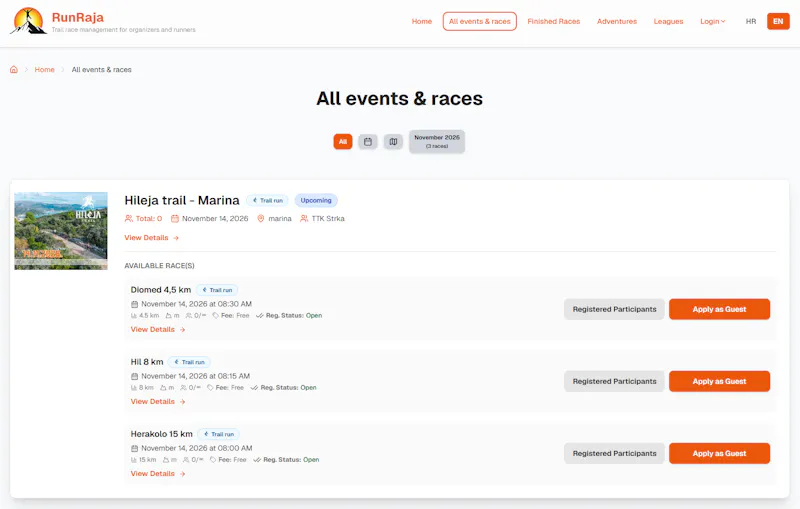Click Trail run tag on Herakolo 15 km

[x=218, y=434]
